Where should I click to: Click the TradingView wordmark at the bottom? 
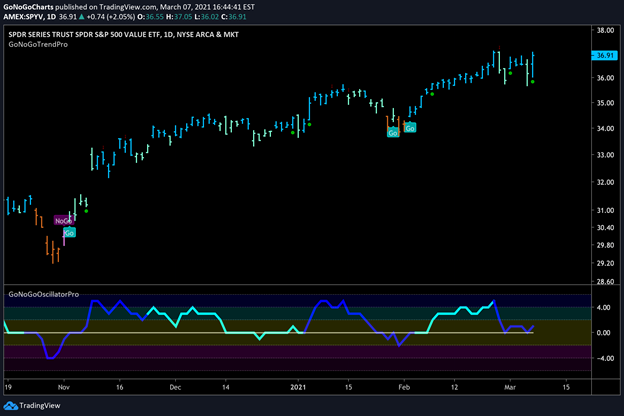(x=40, y=406)
